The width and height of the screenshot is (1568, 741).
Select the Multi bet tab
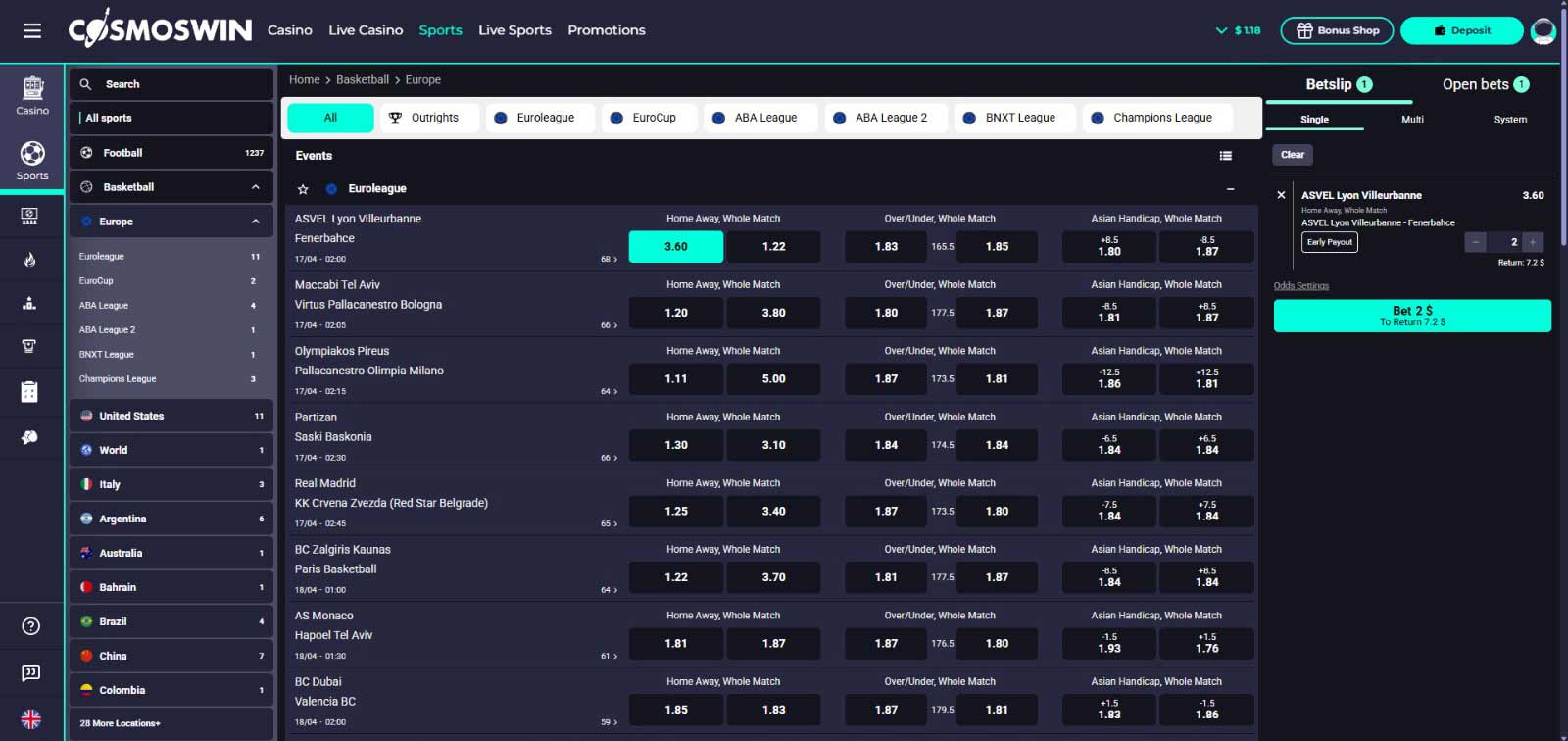(1412, 120)
